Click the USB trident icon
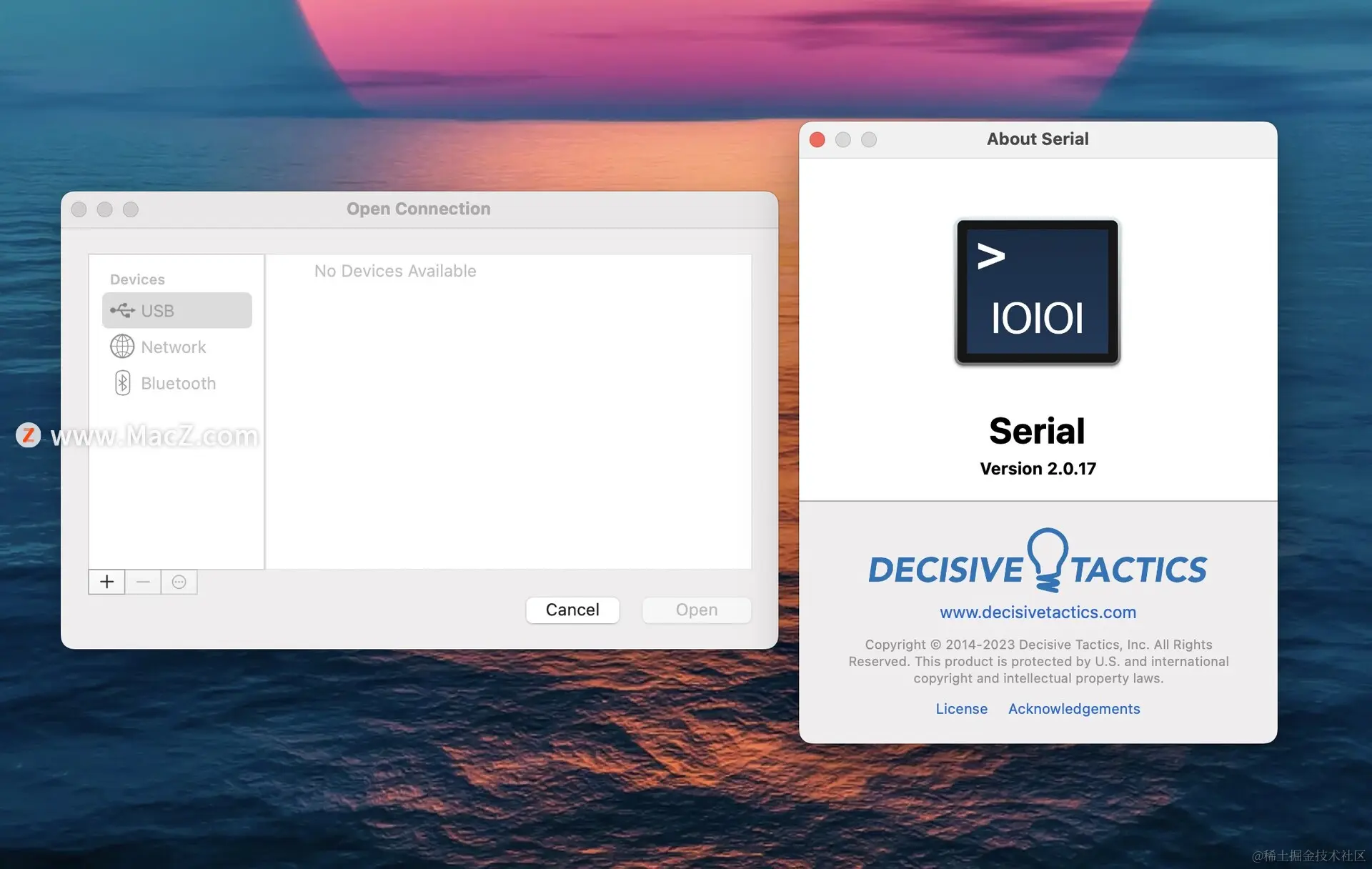Screen dimensions: 1372x869 click(122, 310)
